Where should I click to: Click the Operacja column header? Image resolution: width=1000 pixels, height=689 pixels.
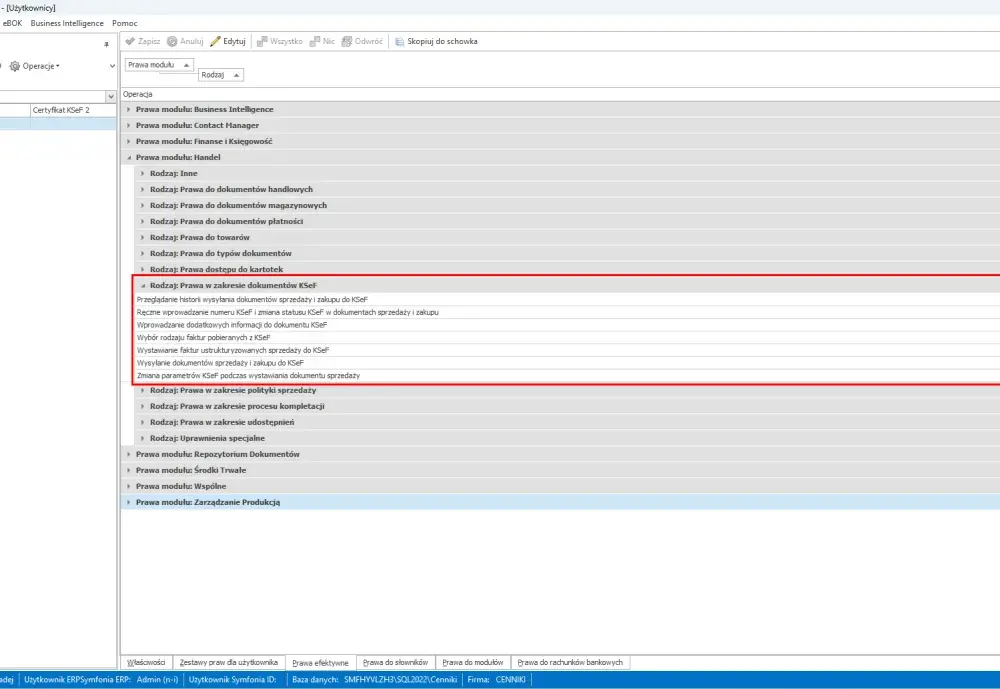(561, 94)
